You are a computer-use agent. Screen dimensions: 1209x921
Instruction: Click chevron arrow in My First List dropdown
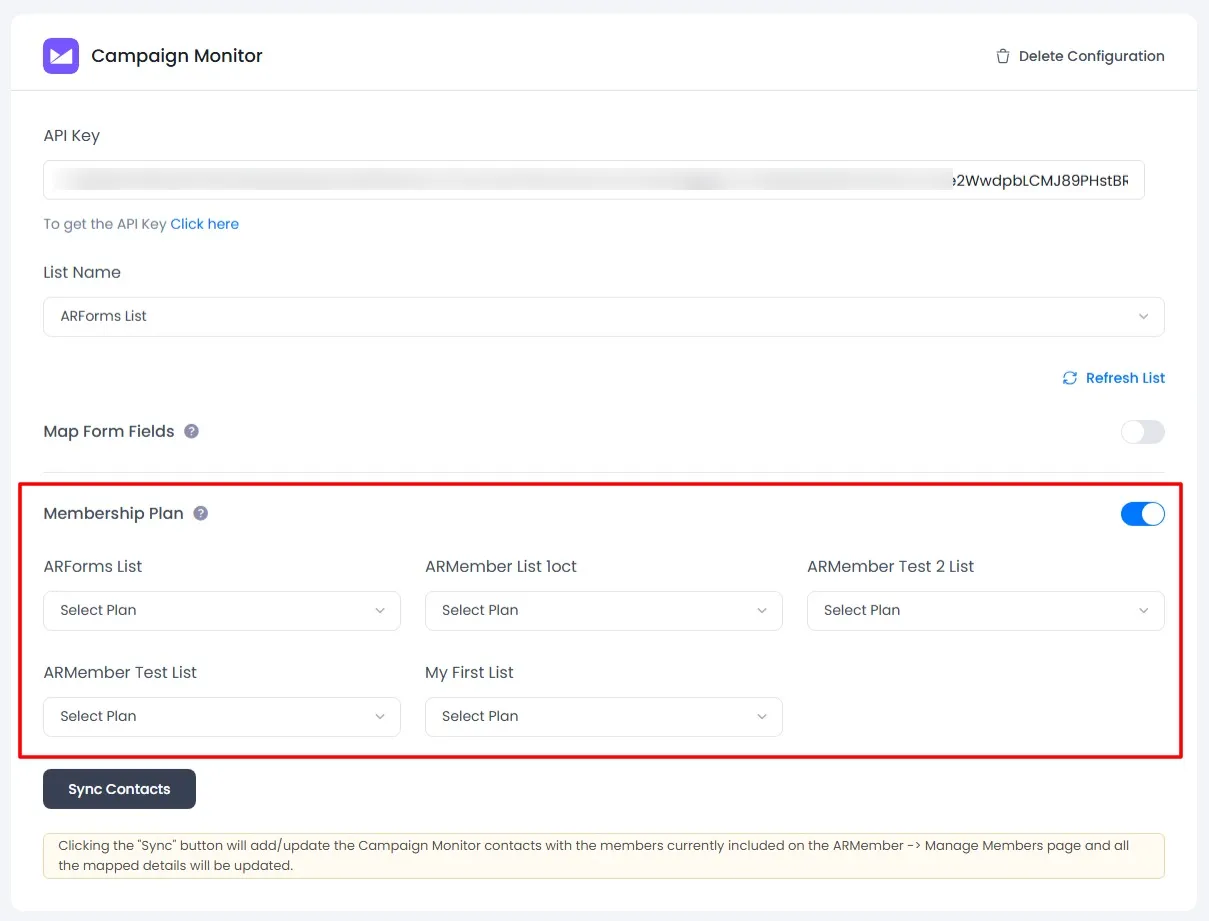[x=762, y=717]
